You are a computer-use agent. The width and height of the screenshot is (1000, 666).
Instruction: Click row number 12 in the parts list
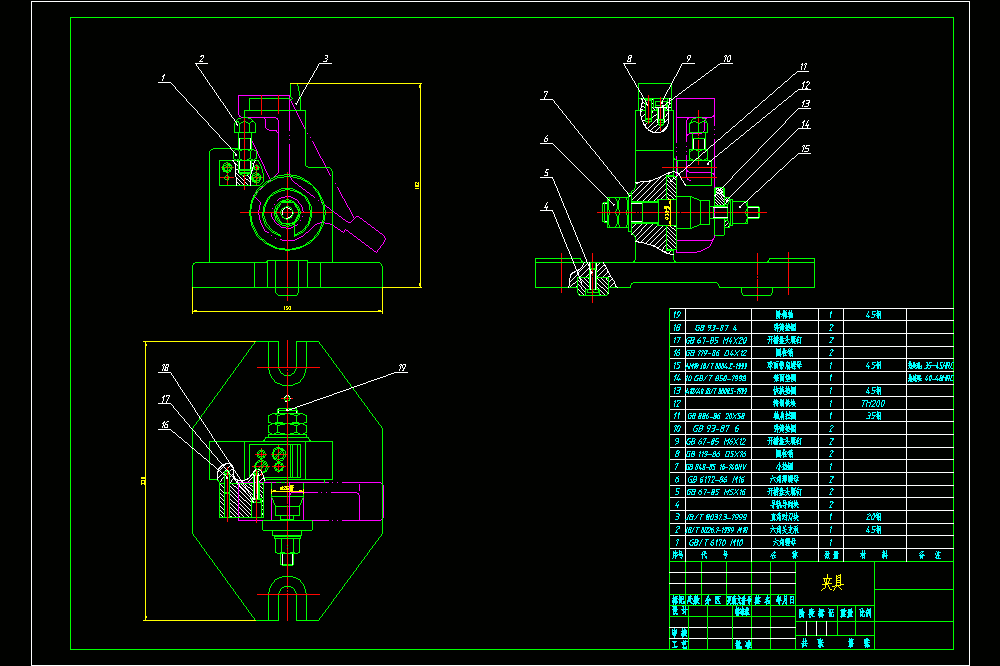[x=677, y=403]
